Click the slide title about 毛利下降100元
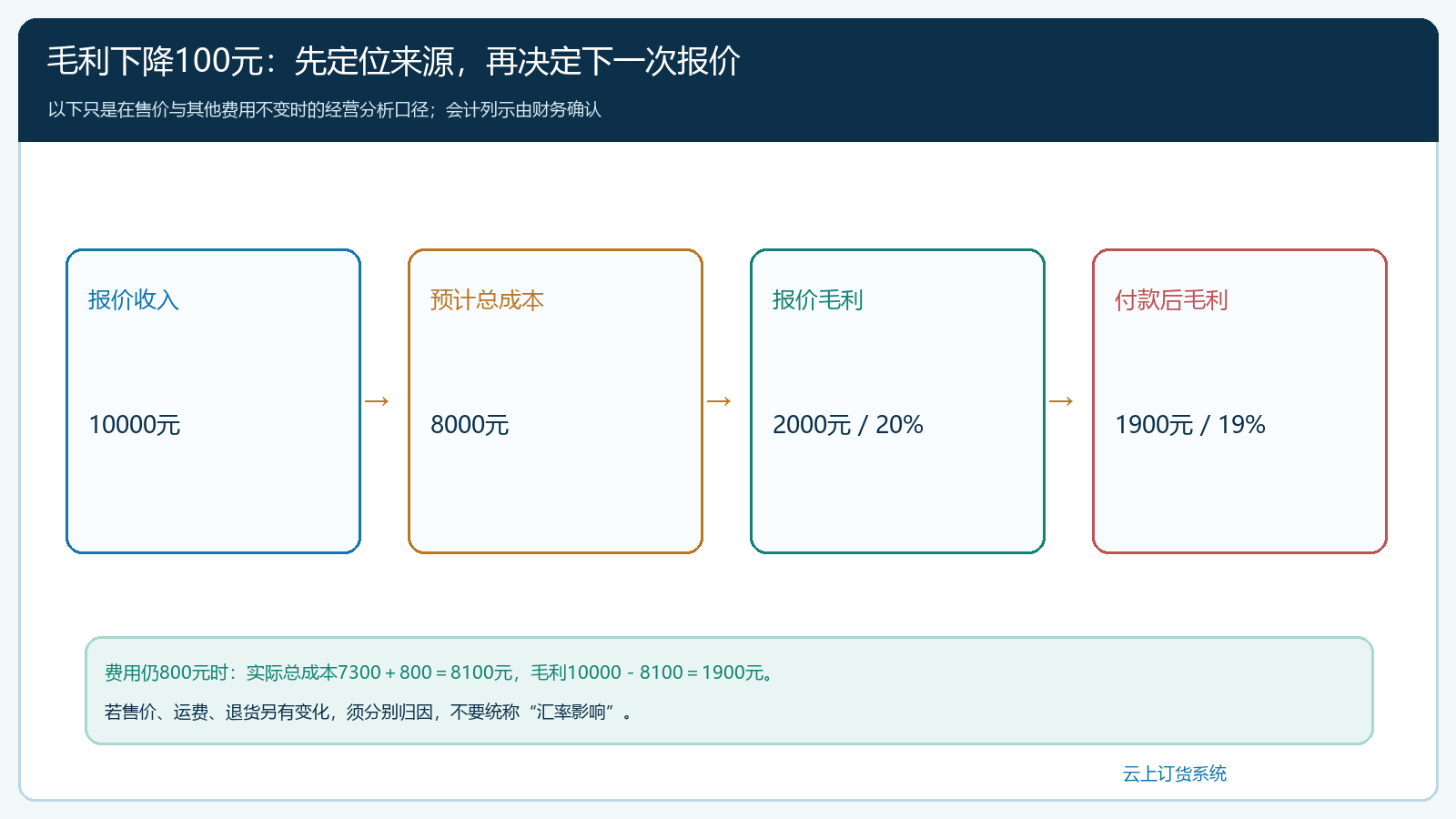Screen dimensions: 1456x819 pyautogui.click(x=394, y=62)
